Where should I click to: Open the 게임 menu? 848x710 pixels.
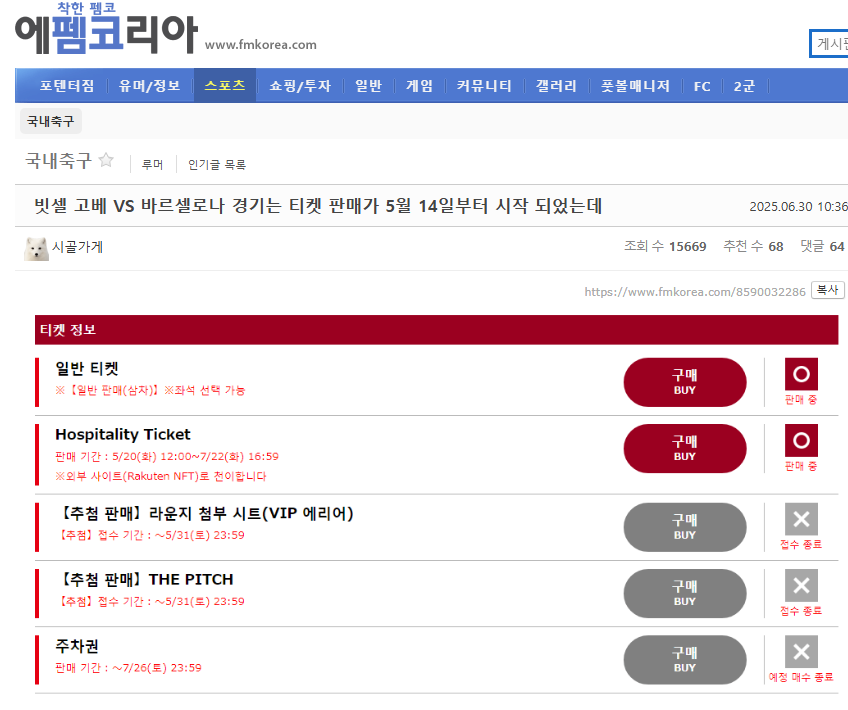tap(420, 86)
